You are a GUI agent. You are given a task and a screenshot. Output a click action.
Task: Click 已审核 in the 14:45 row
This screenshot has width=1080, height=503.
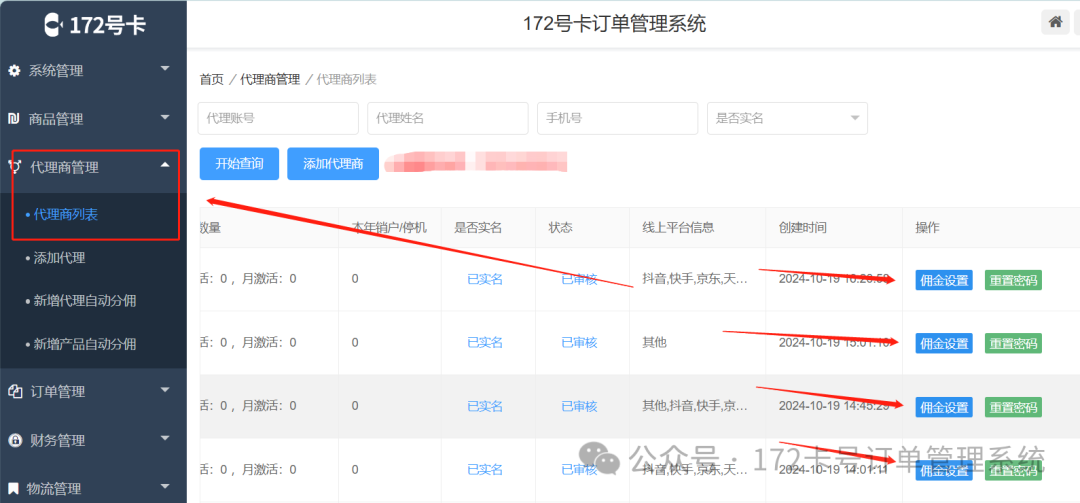579,406
